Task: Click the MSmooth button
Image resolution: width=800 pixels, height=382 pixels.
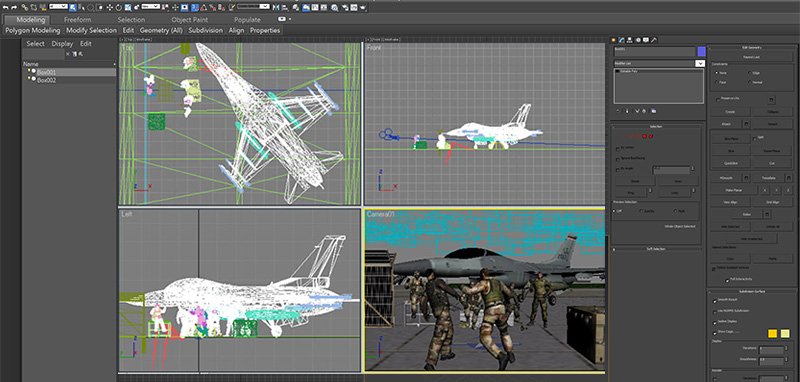Action: pos(727,178)
